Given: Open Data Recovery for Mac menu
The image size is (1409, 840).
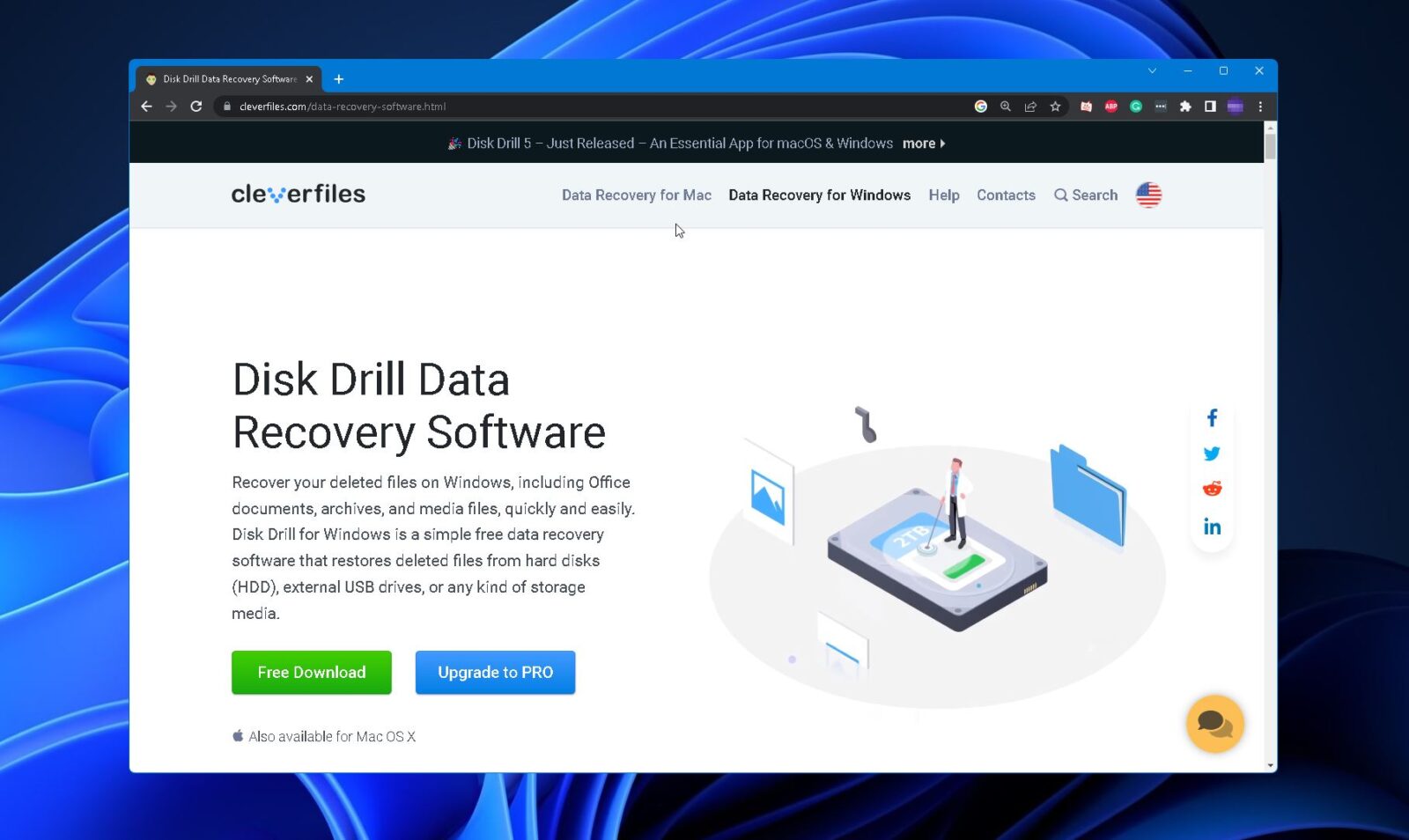Looking at the screenshot, I should [x=637, y=195].
